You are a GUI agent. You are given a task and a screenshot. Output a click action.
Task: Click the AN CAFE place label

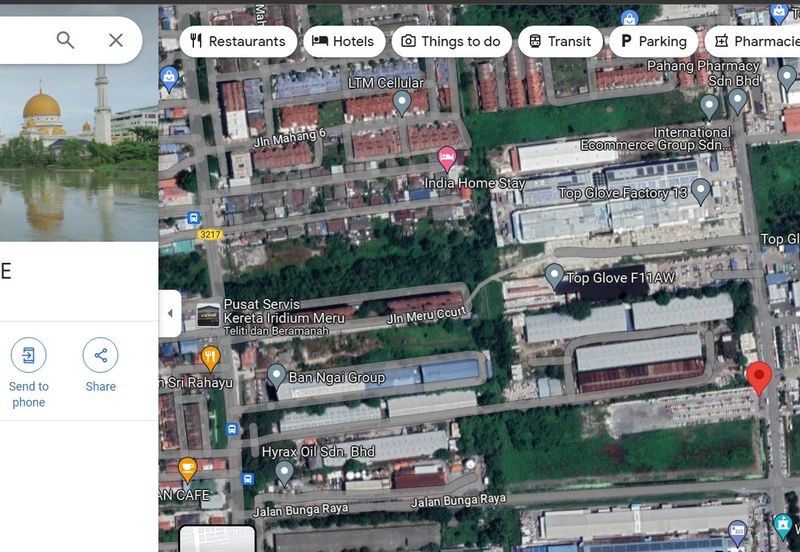[x=184, y=495]
